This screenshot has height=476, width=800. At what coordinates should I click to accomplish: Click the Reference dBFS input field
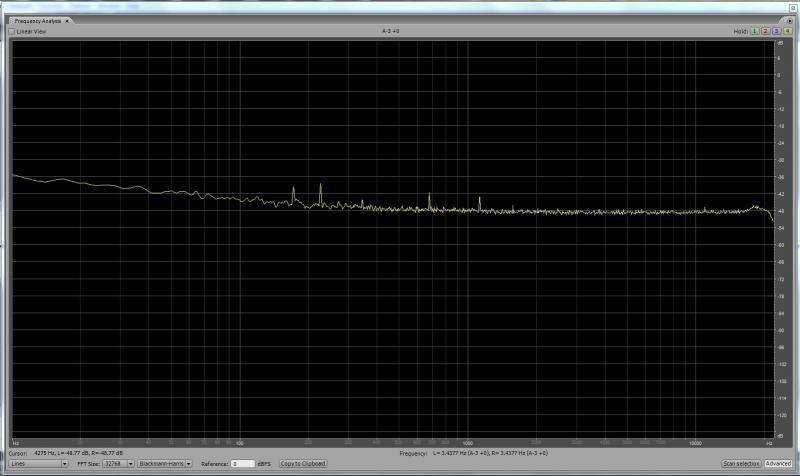click(x=242, y=464)
